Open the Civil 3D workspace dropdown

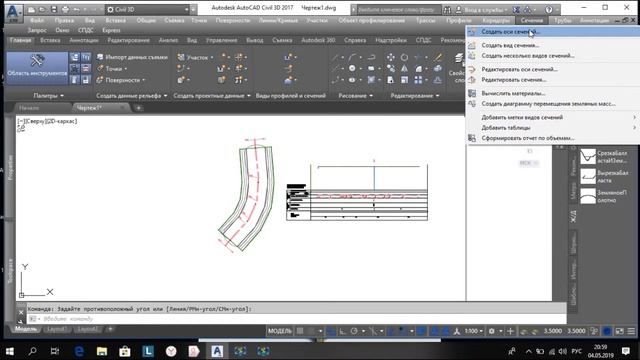pyautogui.click(x=148, y=9)
